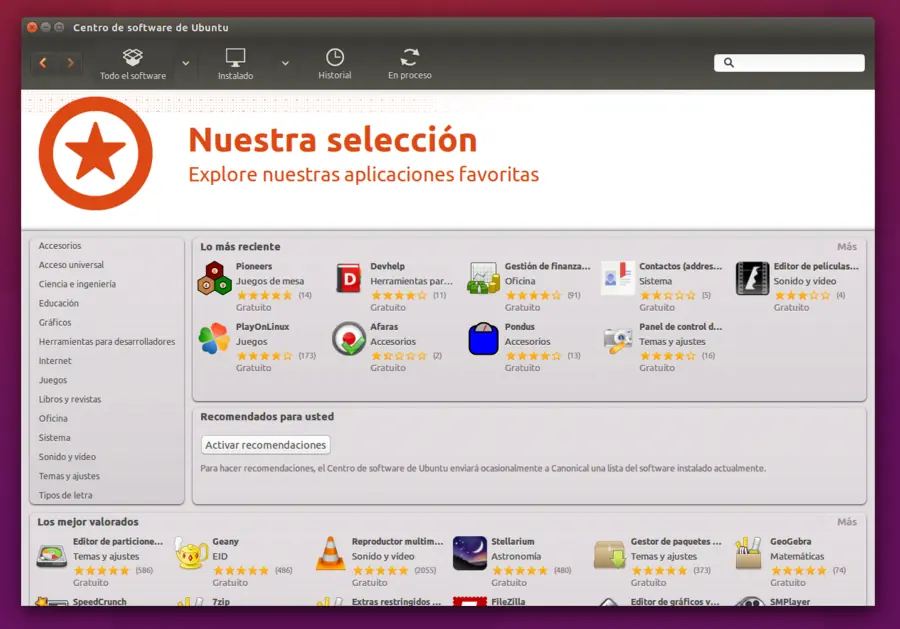This screenshot has height=629, width=900.
Task: Show the Instalado software view
Action: [x=235, y=64]
